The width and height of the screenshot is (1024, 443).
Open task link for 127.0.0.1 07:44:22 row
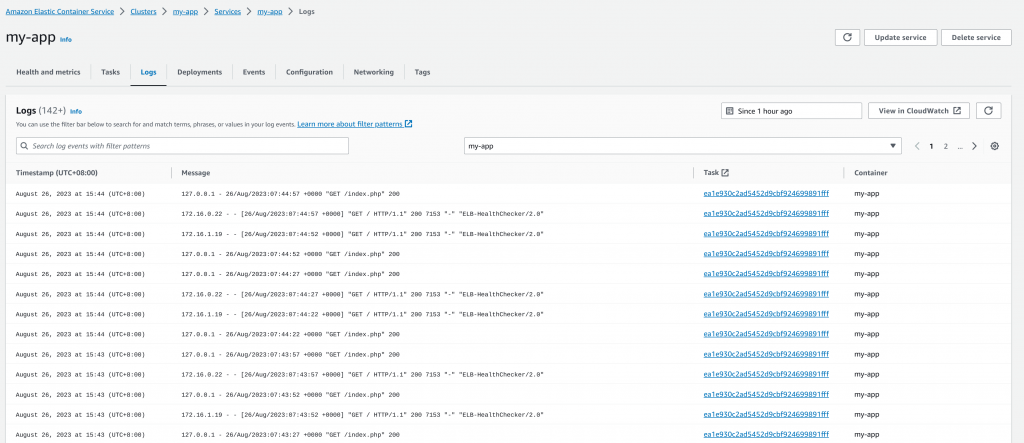[x=766, y=334]
